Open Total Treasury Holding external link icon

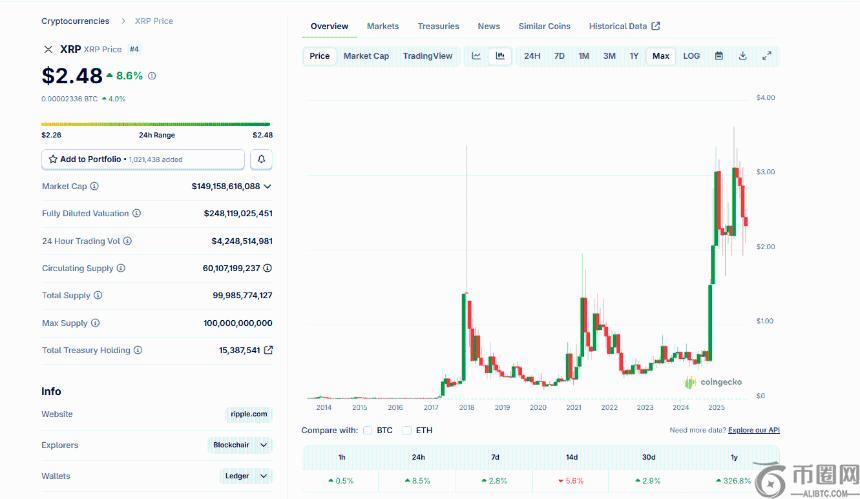click(x=268, y=350)
